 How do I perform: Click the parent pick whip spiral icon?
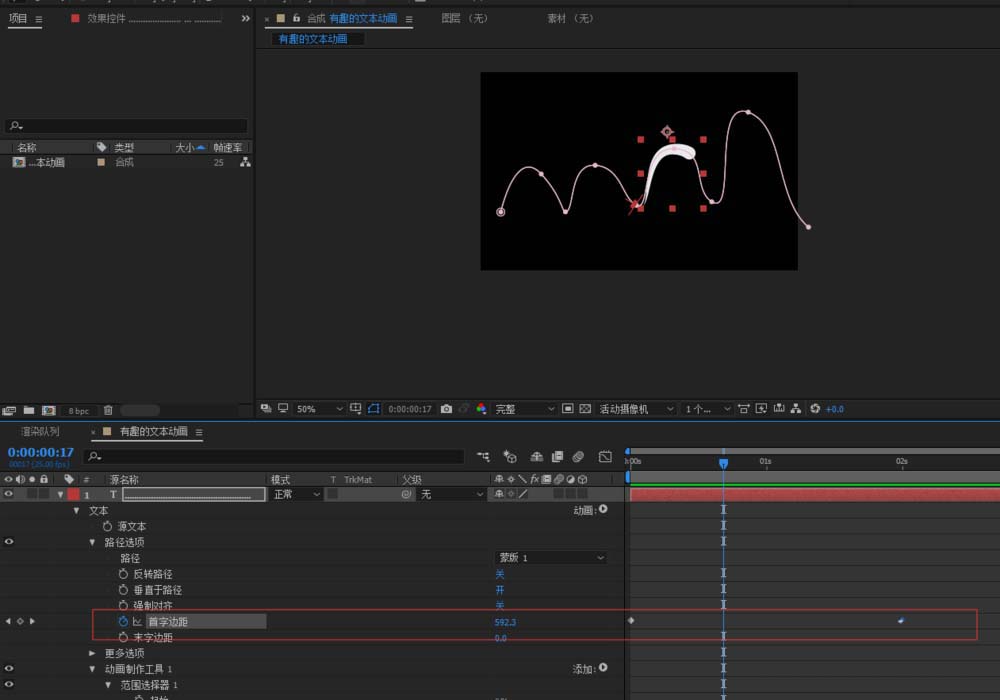coord(406,494)
